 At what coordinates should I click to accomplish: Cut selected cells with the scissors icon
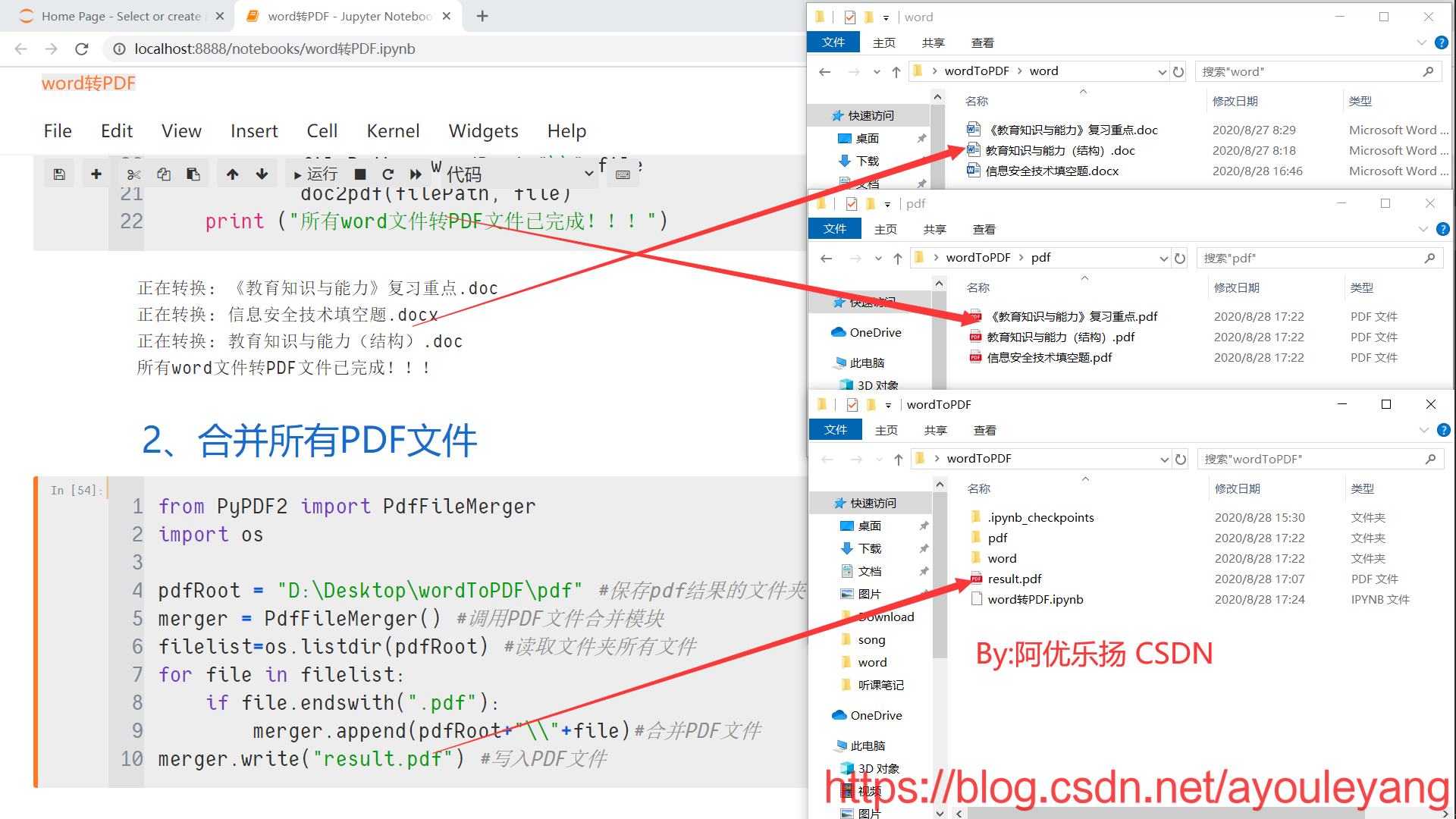[134, 174]
